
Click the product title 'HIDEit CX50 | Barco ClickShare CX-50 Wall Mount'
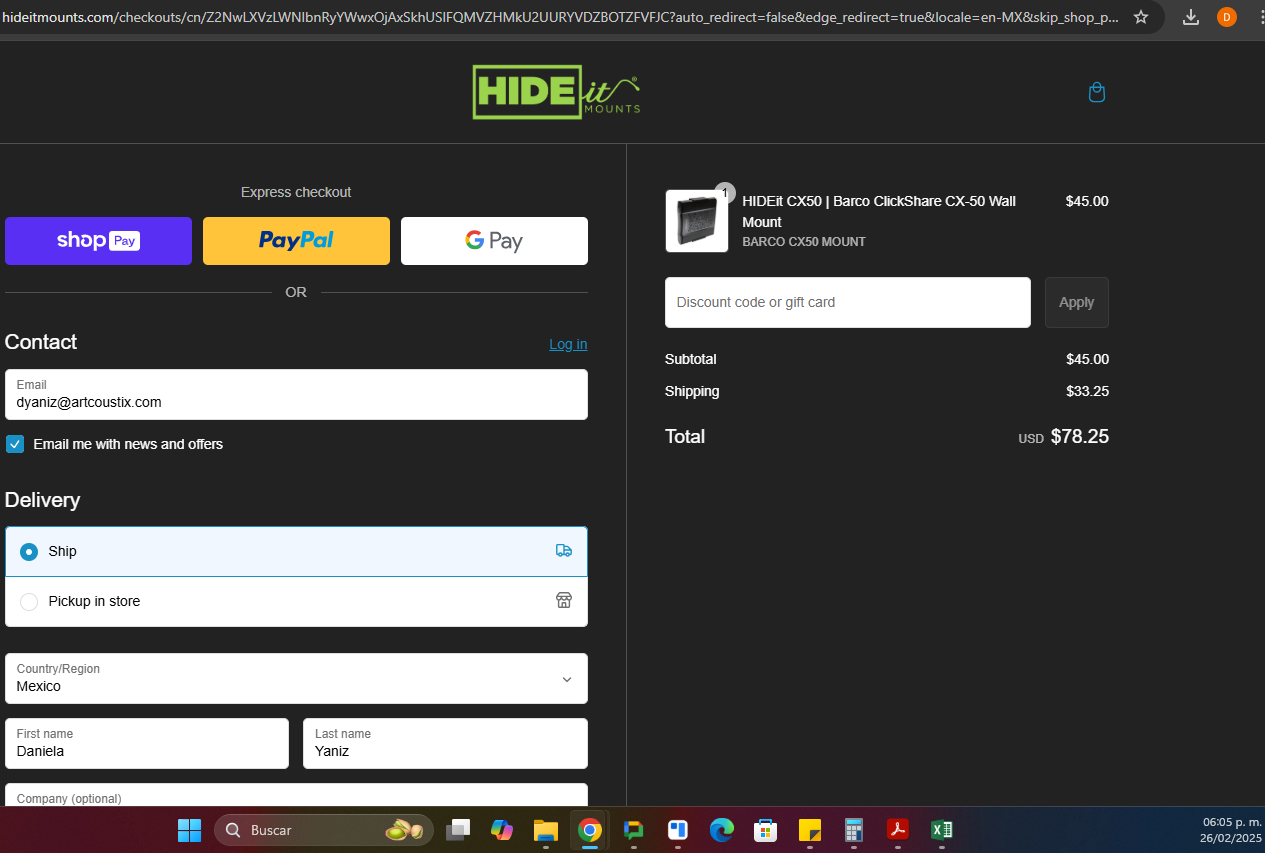[879, 211]
